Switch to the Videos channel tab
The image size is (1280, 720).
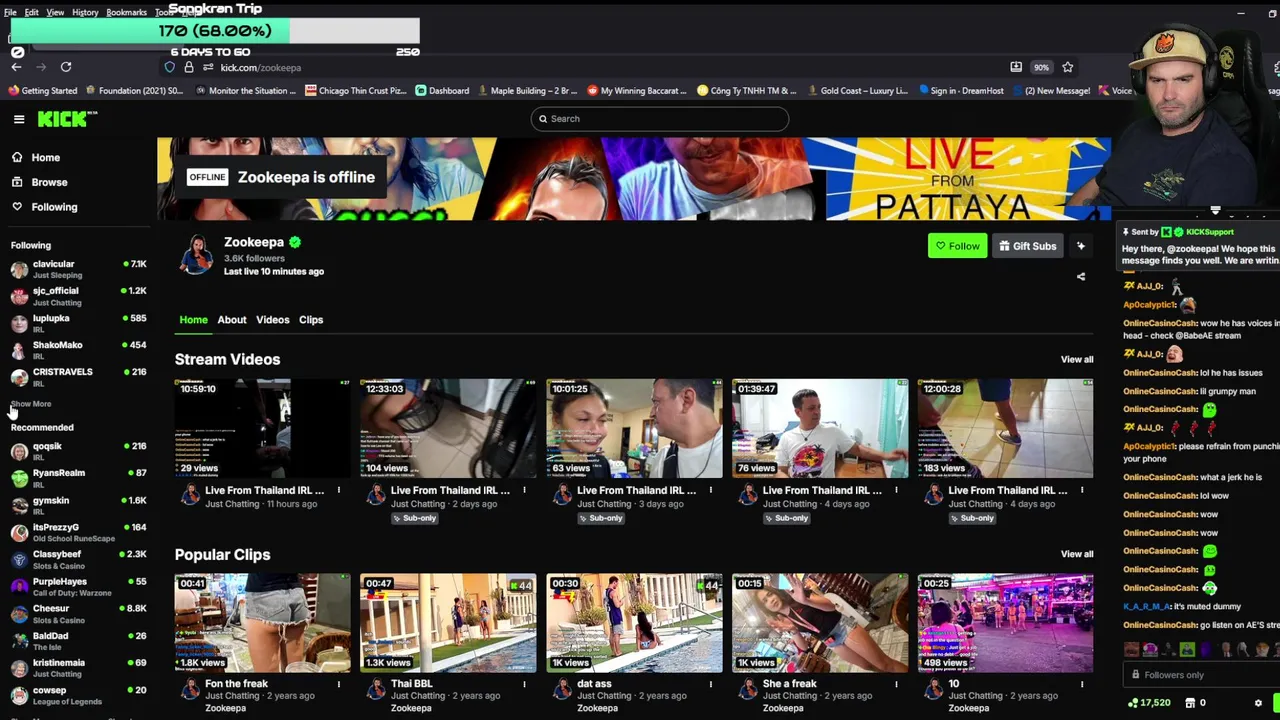click(x=272, y=320)
